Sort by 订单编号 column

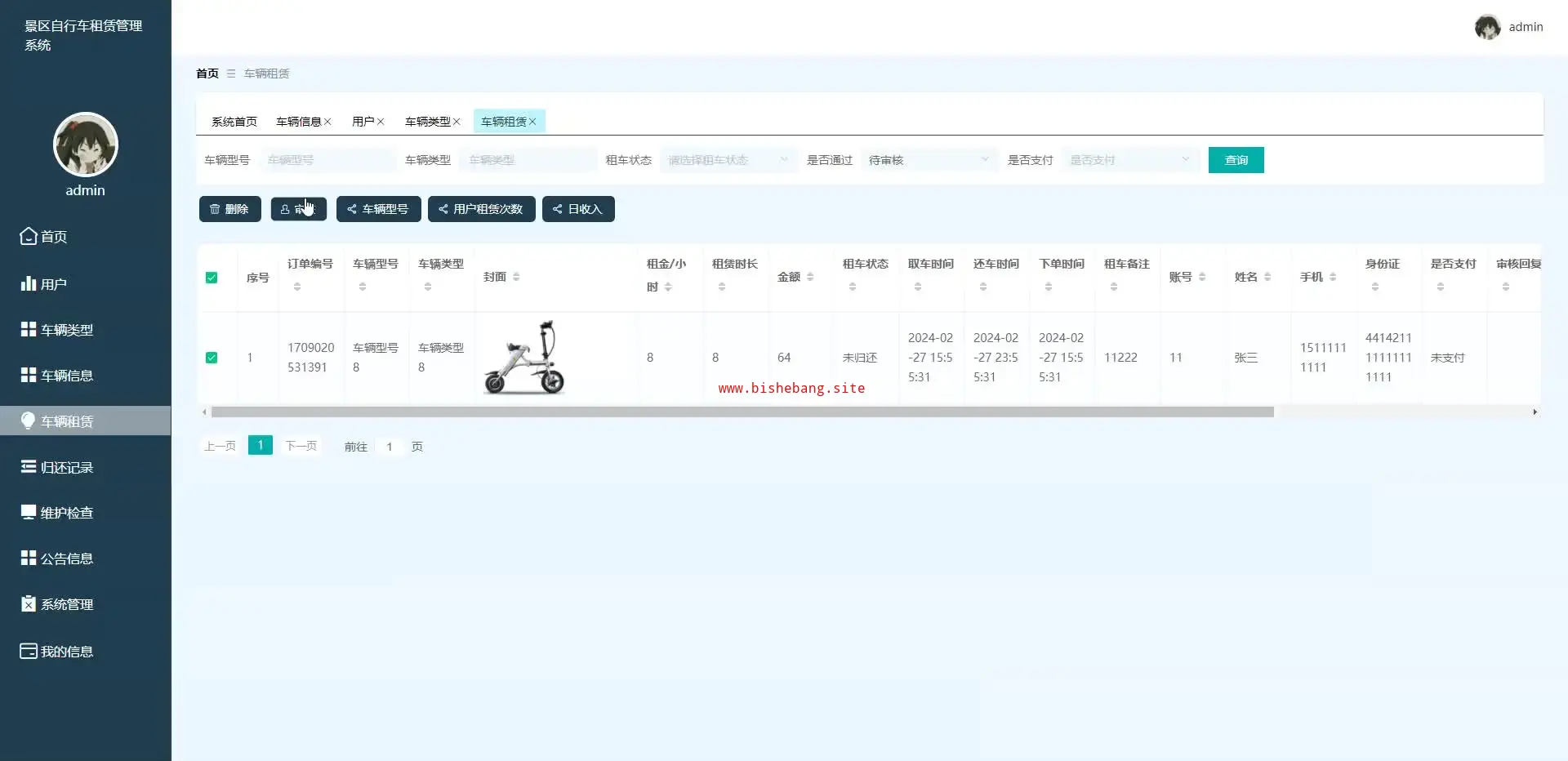(297, 287)
